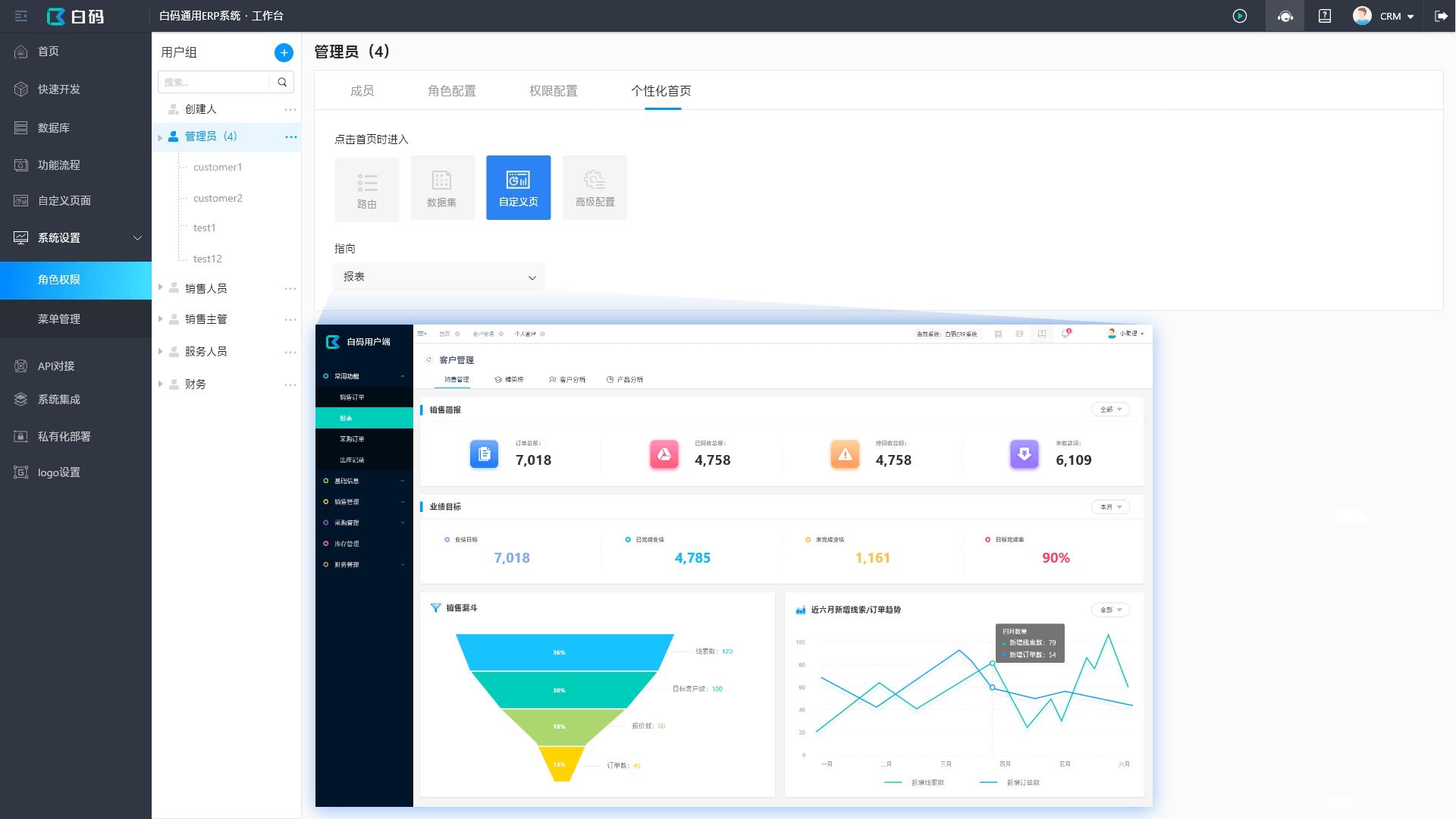The height and width of the screenshot is (819, 1456).
Task: Click the play circle icon in header
Action: [x=1240, y=16]
